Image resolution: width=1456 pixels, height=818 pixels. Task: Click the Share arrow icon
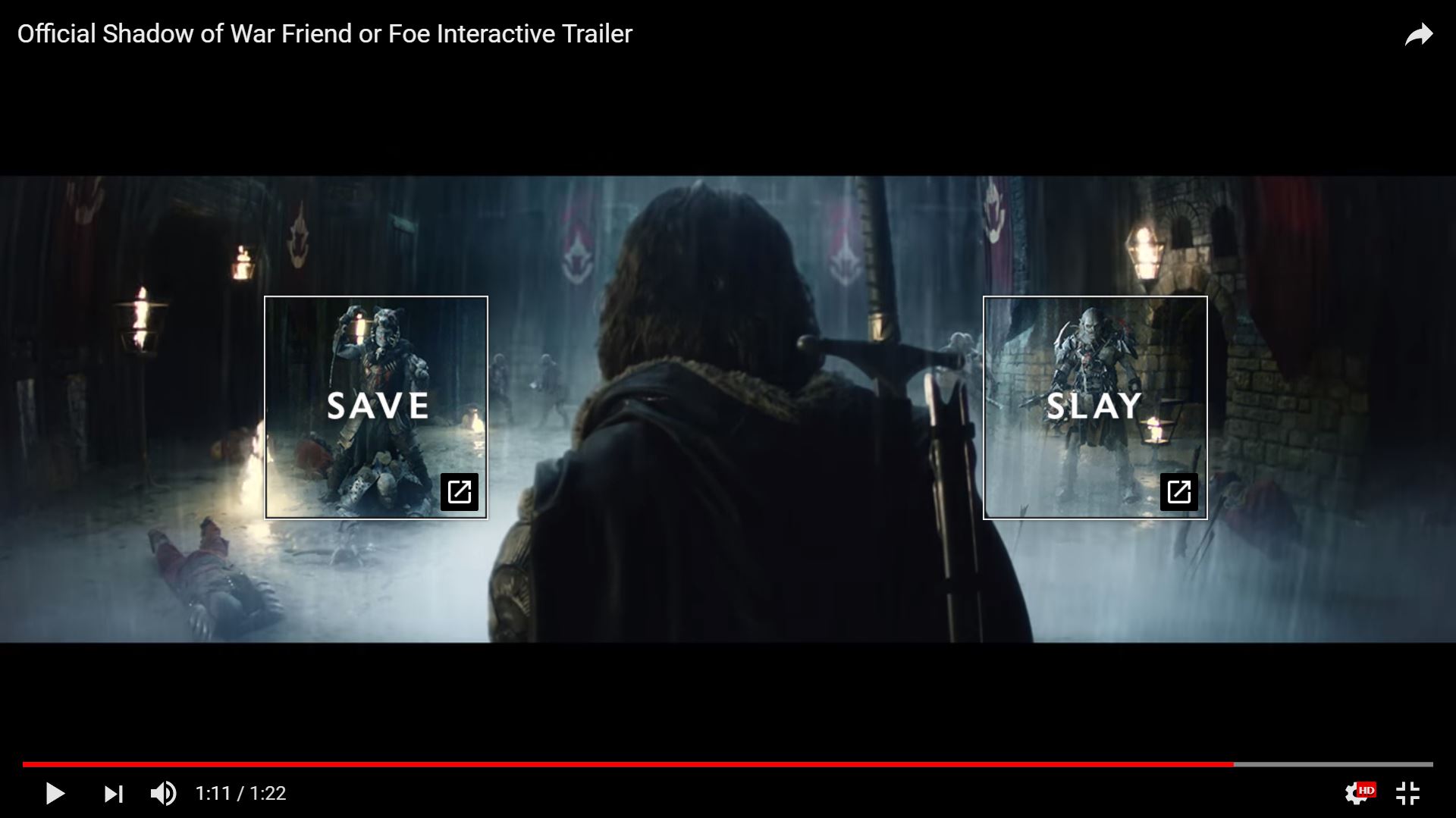pos(1418,34)
